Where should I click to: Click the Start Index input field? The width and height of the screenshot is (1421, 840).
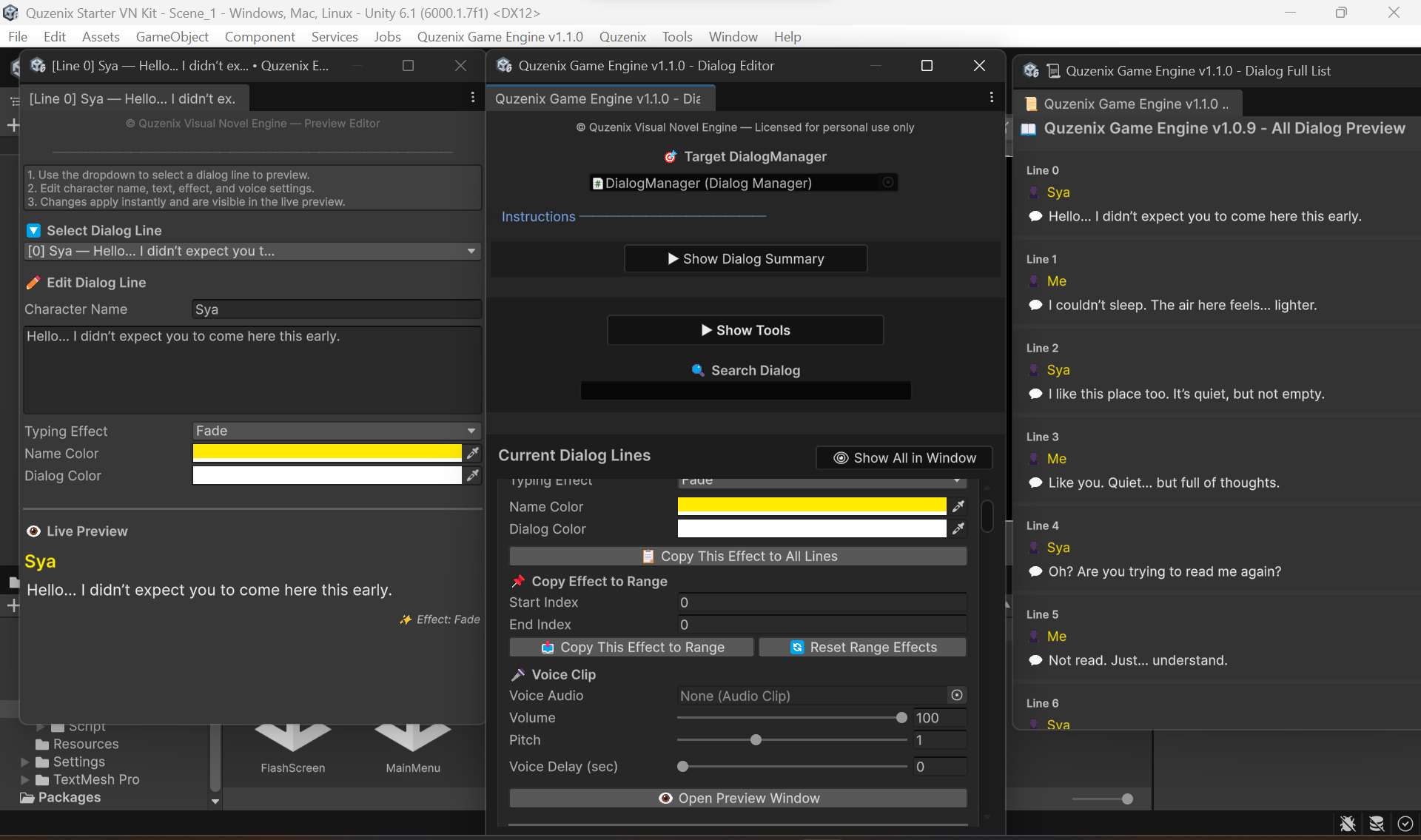coord(822,602)
